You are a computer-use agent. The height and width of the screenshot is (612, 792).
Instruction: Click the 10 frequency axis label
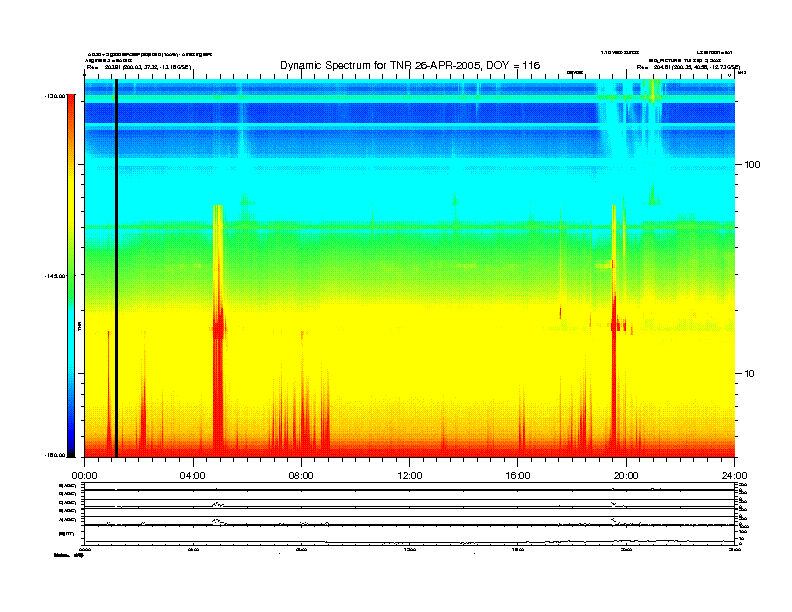point(749,374)
